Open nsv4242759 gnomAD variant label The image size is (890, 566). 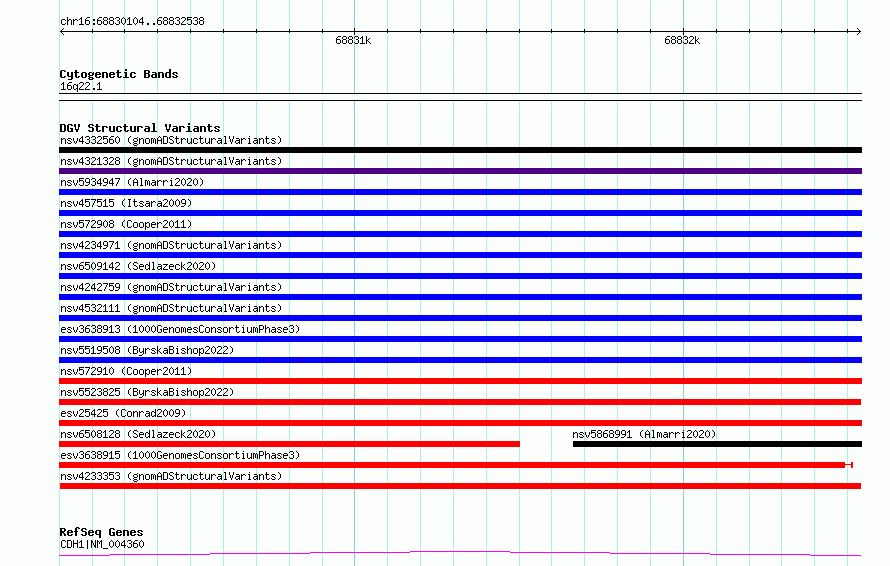pyautogui.click(x=171, y=287)
